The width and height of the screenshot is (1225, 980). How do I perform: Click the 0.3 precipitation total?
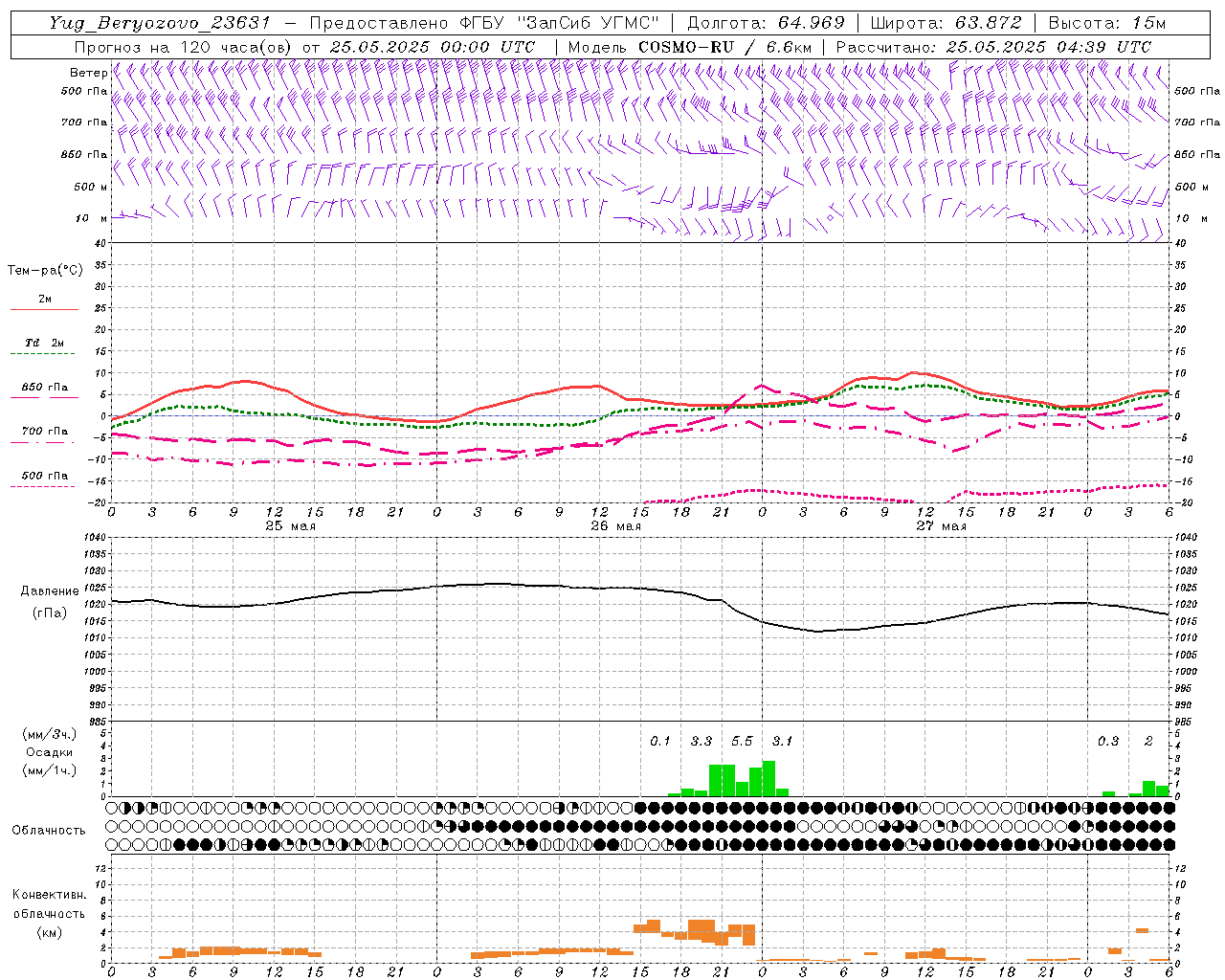coord(1108,741)
